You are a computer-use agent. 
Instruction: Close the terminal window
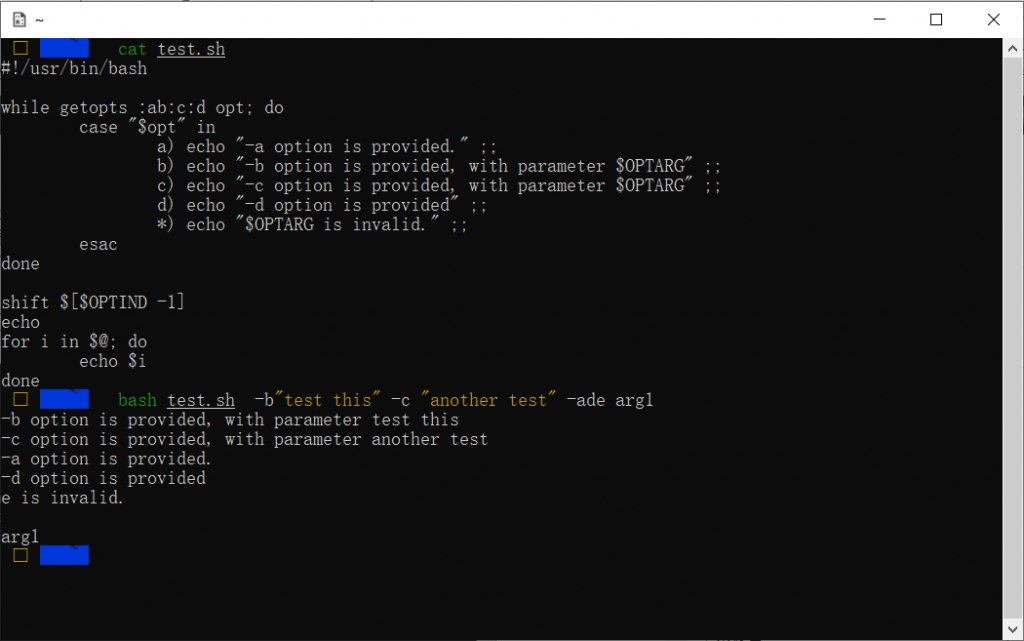click(993, 20)
